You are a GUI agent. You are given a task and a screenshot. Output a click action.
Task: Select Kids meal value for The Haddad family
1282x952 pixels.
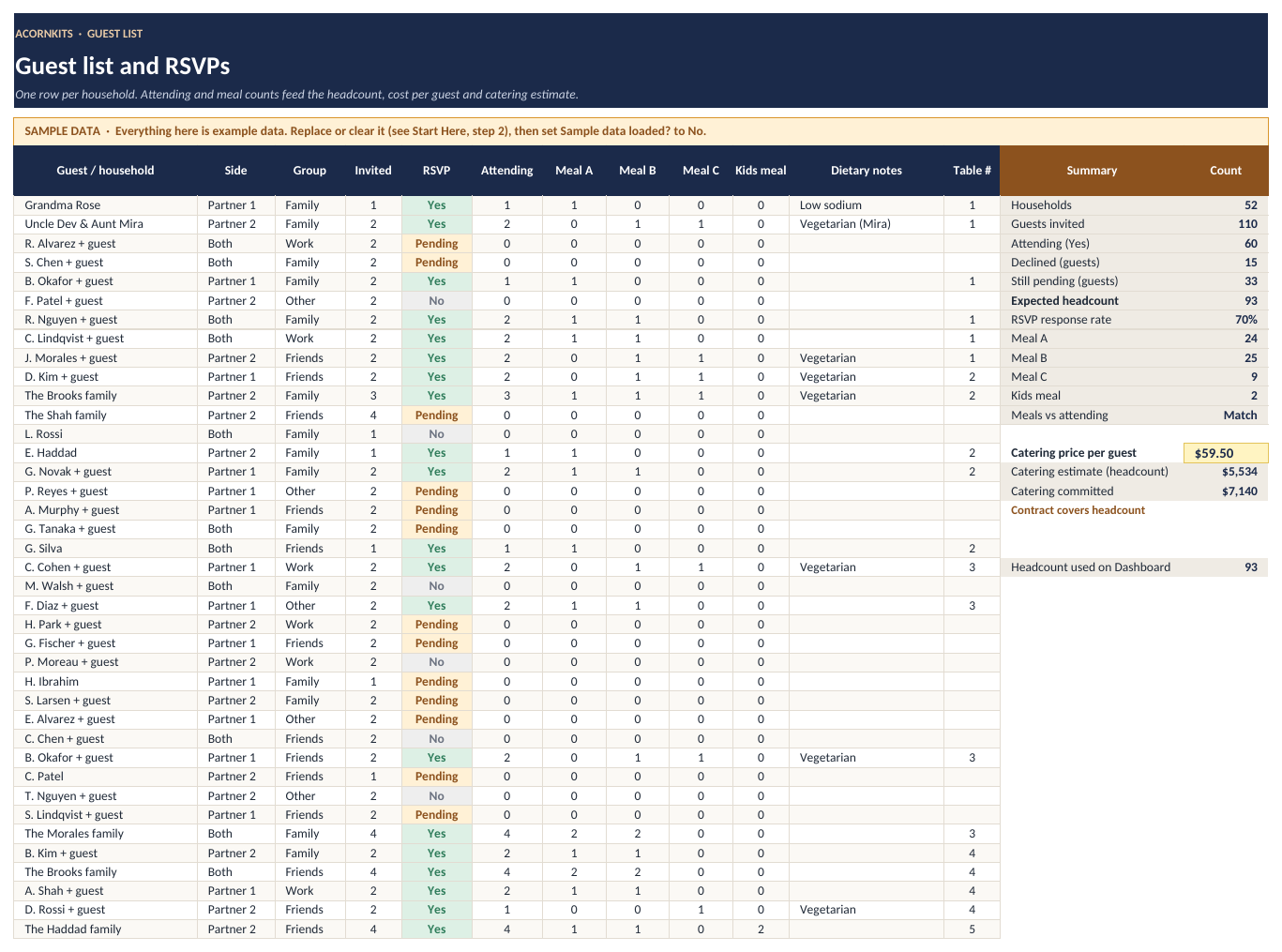761,929
